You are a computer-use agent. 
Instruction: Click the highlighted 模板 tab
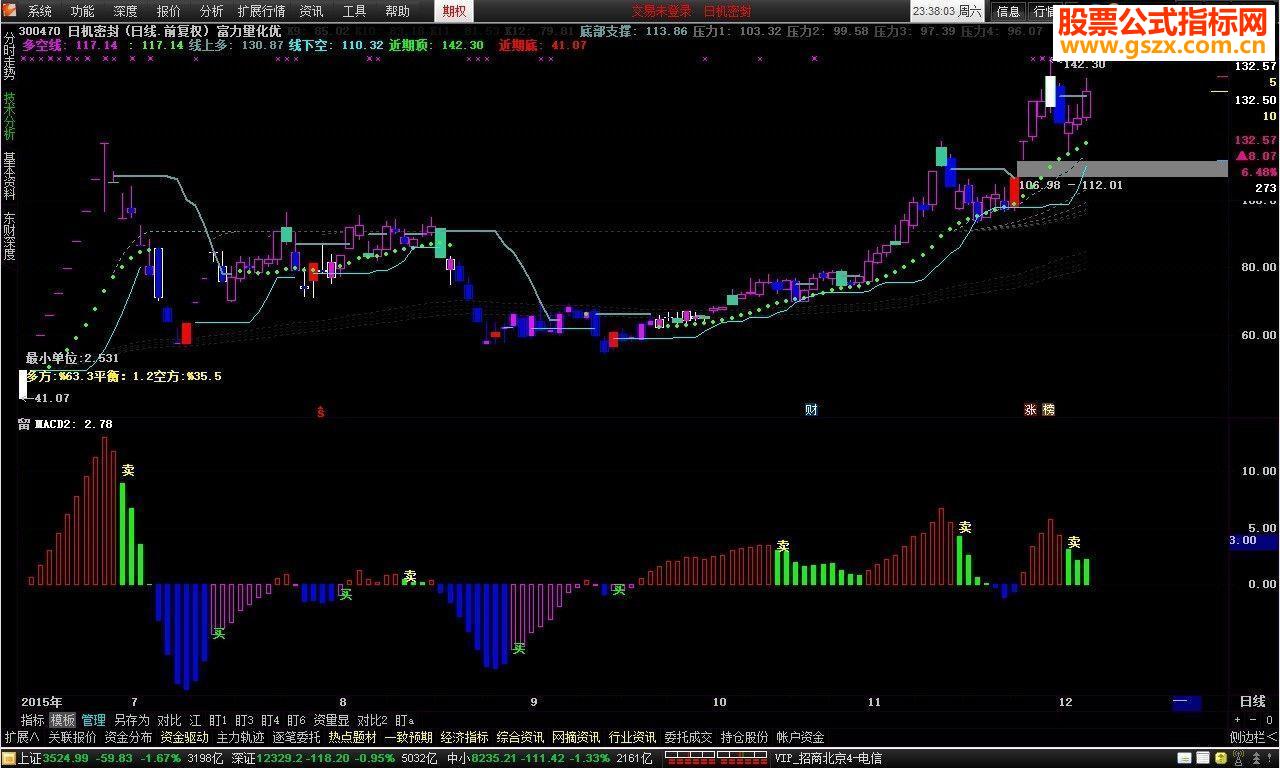coord(63,720)
